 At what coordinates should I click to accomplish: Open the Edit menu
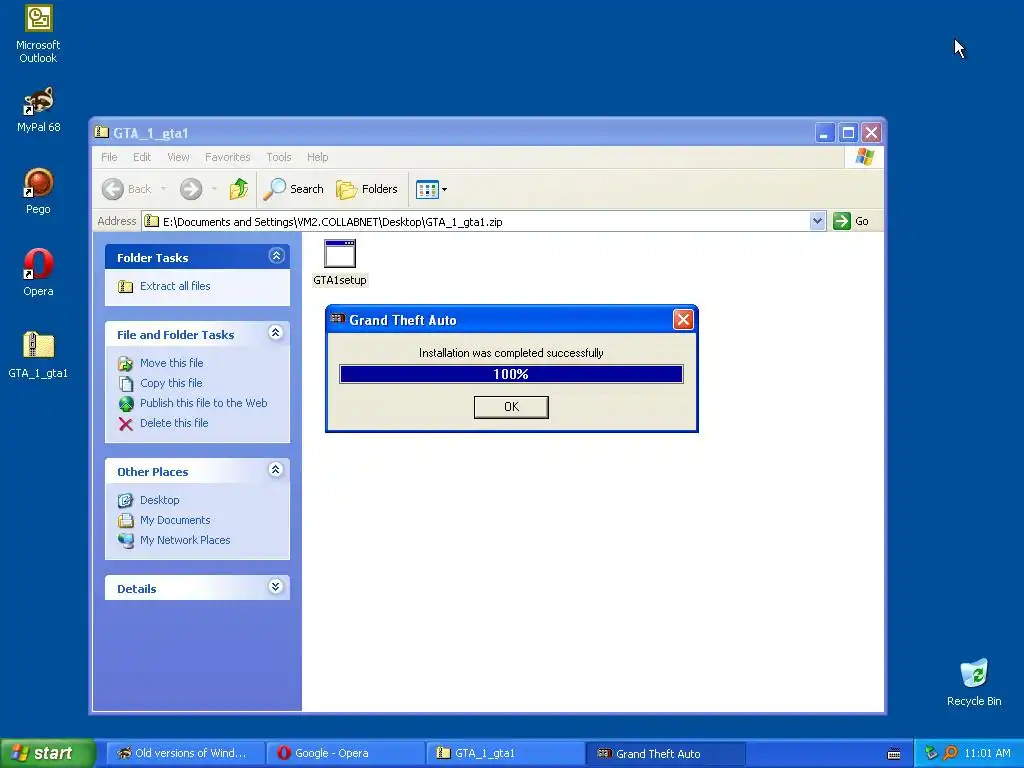(142, 157)
